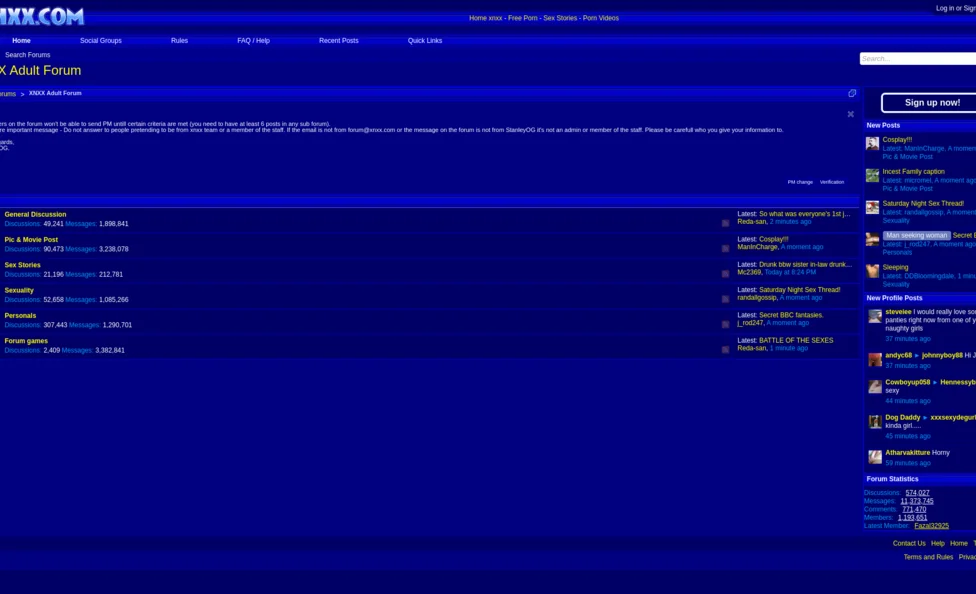Image resolution: width=976 pixels, height=594 pixels.
Task: Click the Search Forums link
Action: point(27,55)
